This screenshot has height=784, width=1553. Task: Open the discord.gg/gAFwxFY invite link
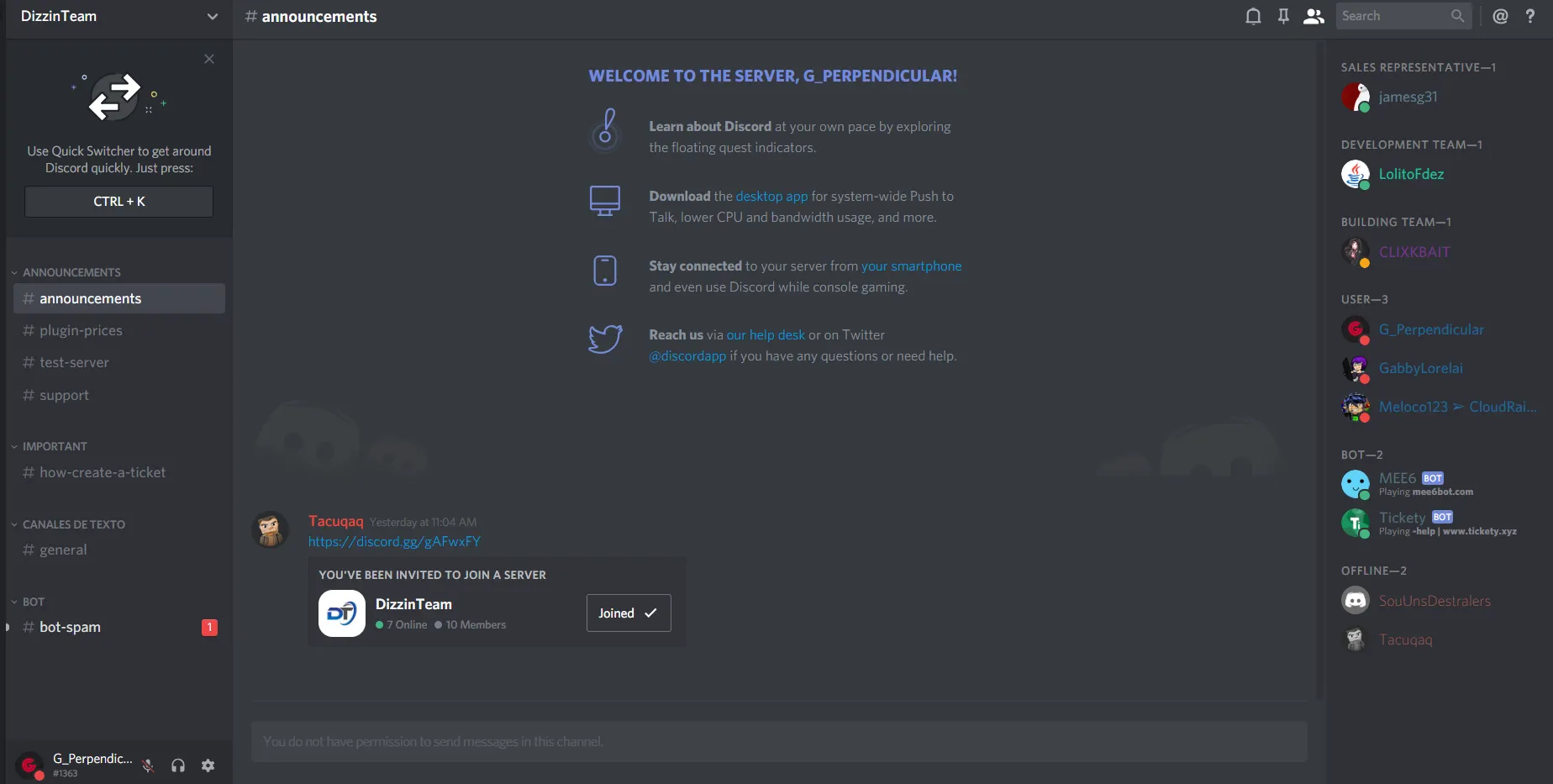(x=394, y=541)
